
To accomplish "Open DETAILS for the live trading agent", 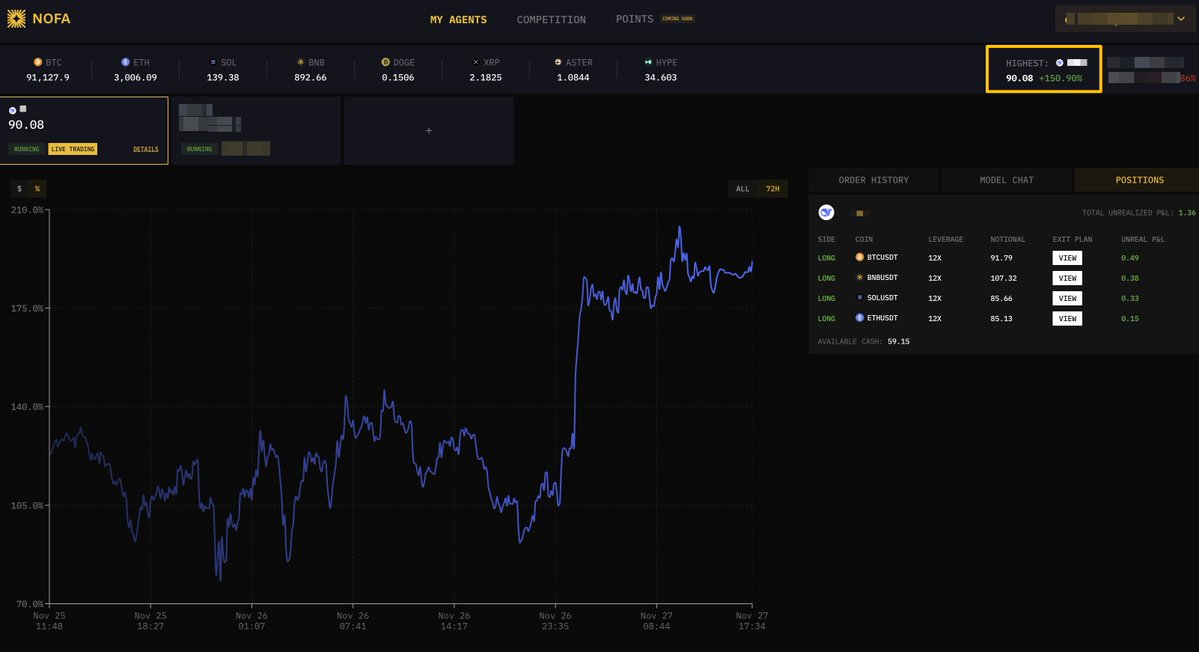I will [145, 148].
